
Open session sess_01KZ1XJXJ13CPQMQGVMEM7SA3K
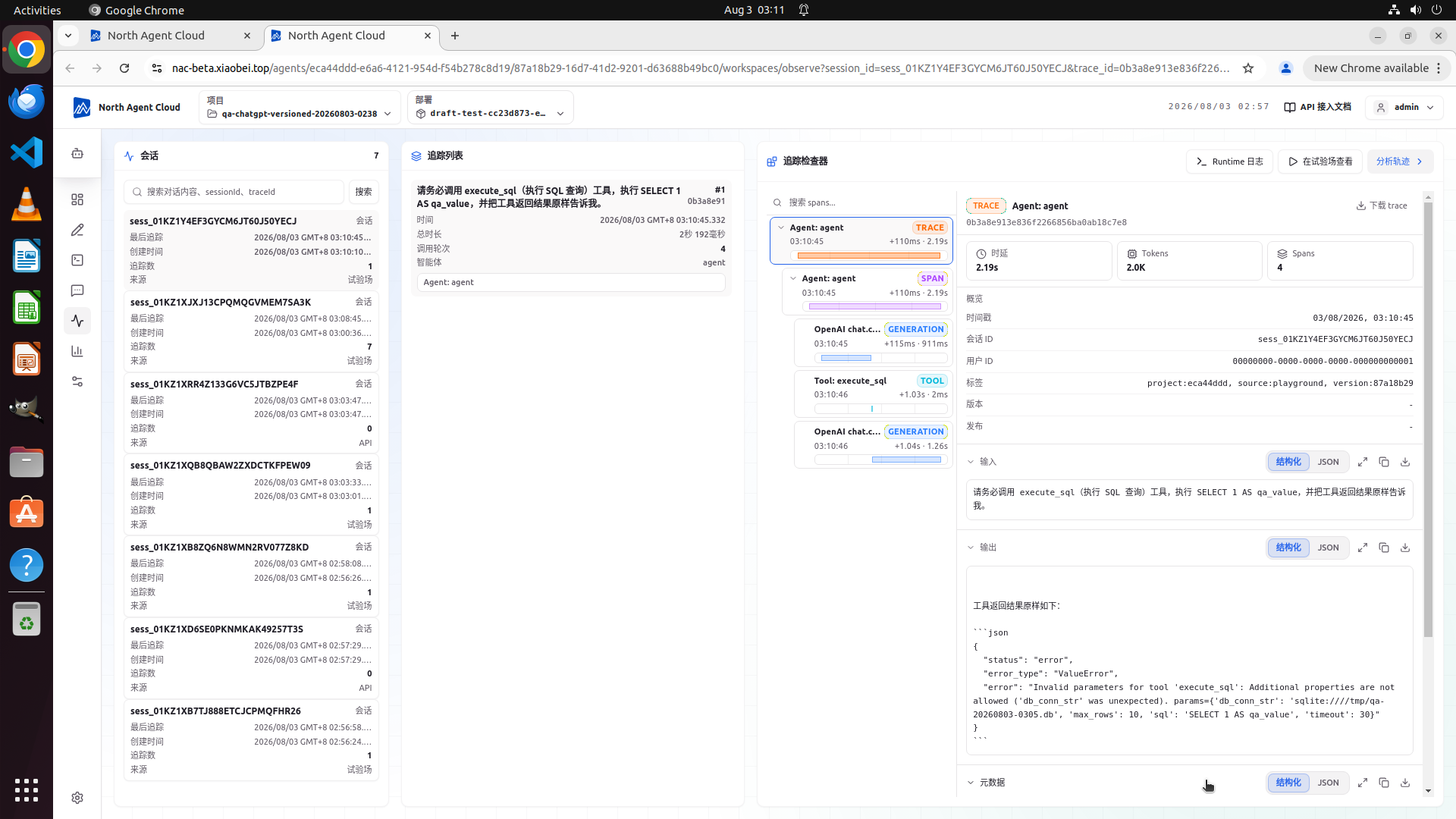coord(251,331)
